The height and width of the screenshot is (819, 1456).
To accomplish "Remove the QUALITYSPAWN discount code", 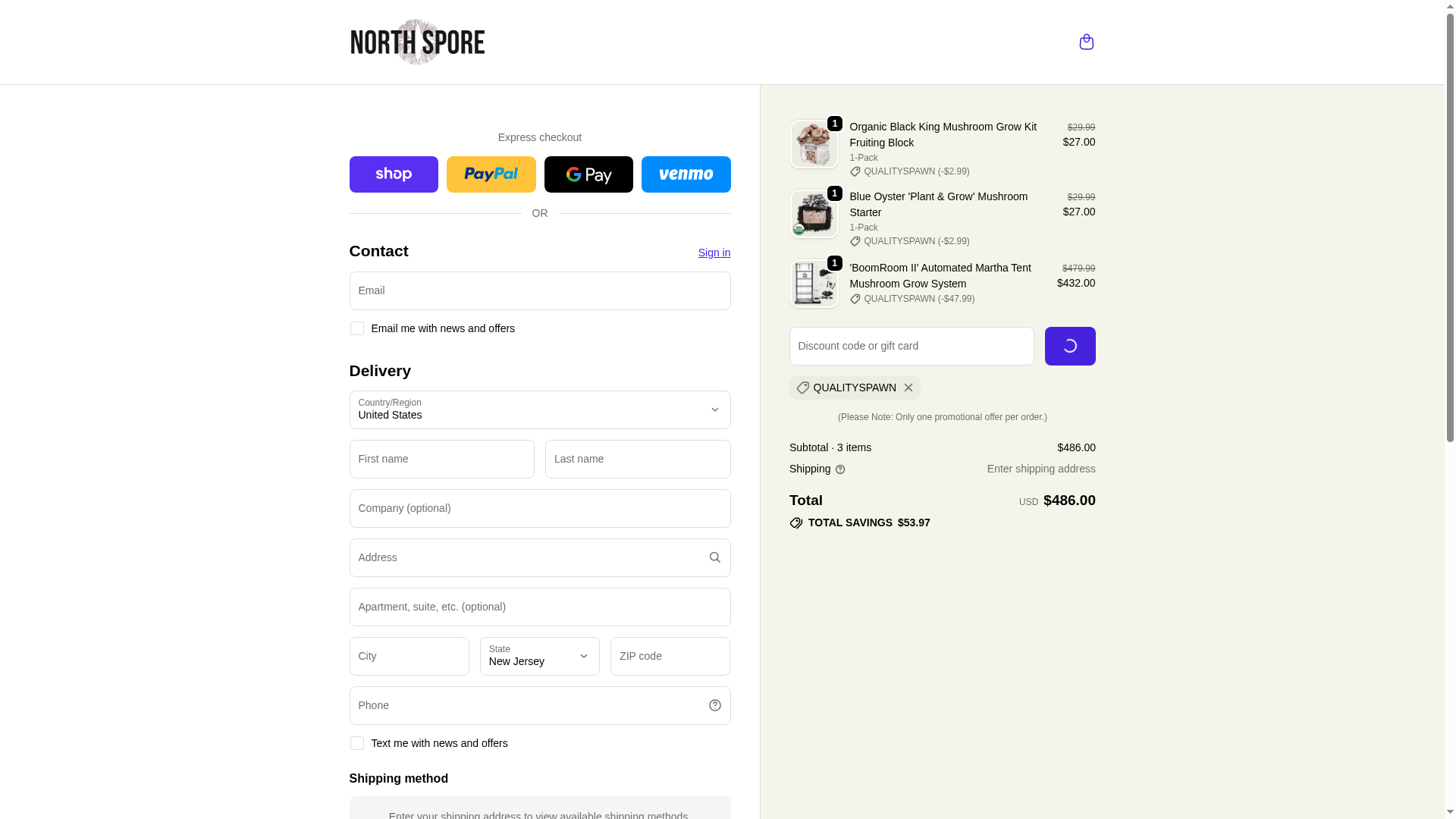I will (x=908, y=388).
